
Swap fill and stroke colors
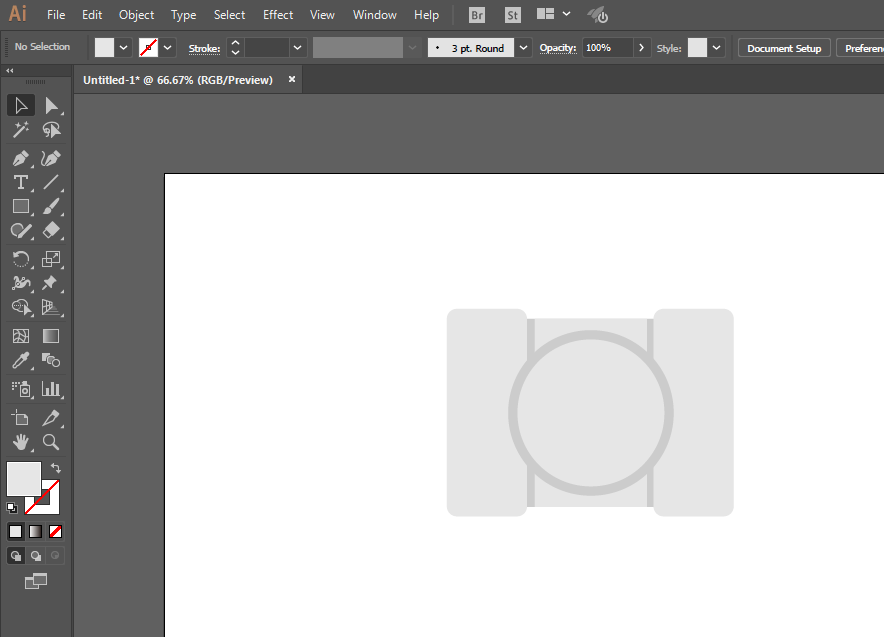(x=55, y=468)
